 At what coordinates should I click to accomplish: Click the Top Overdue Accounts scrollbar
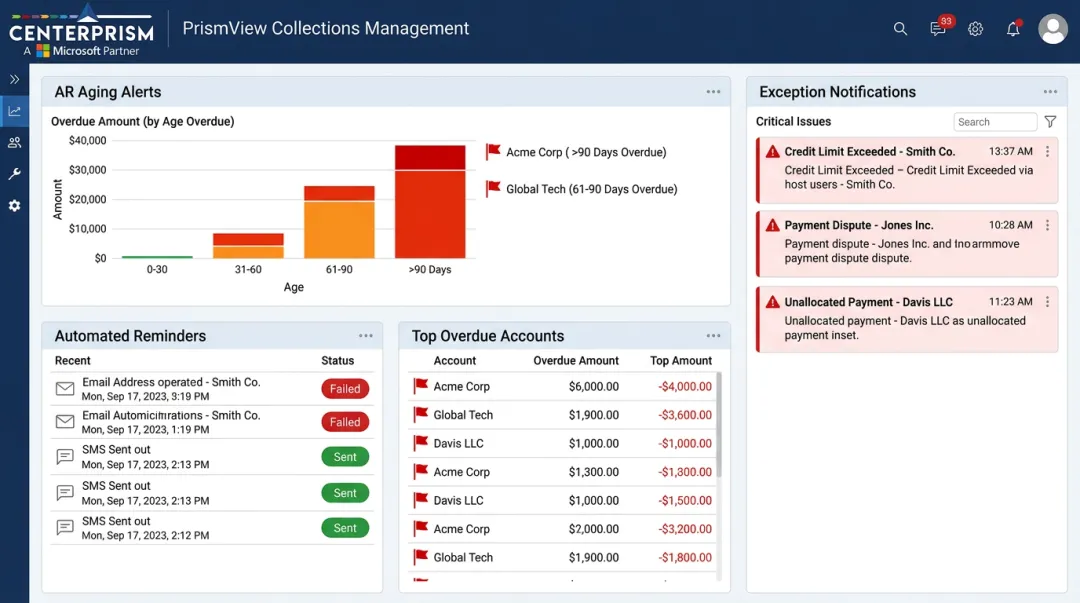click(x=719, y=425)
